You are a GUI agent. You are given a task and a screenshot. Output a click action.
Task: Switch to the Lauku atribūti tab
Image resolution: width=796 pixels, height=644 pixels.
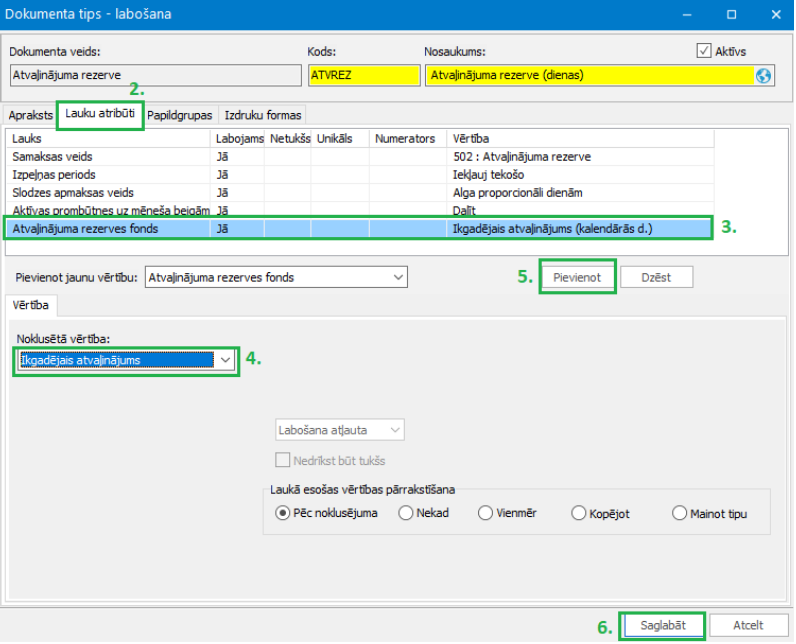click(x=100, y=114)
